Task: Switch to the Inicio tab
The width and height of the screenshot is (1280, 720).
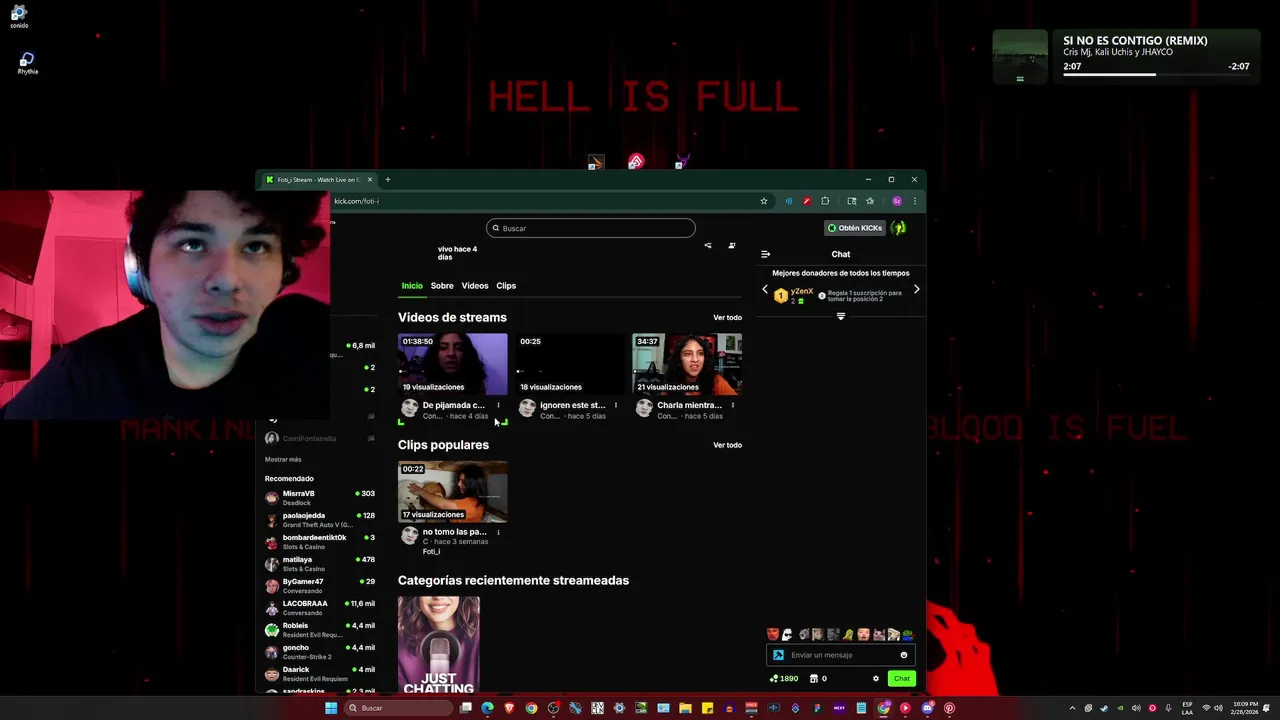Action: tap(412, 286)
